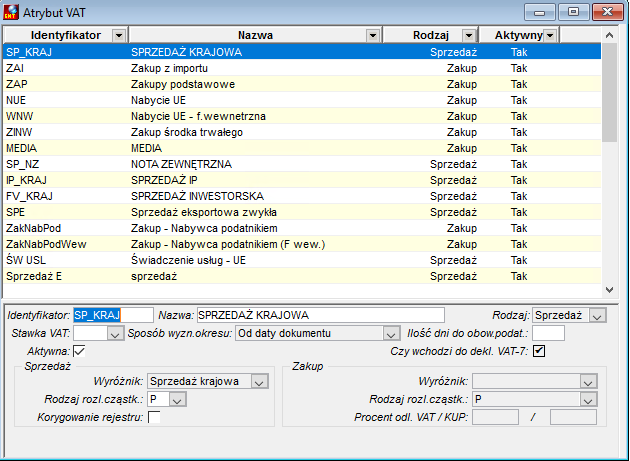Maximize the Atrybut VAT window
The width and height of the screenshot is (630, 461).
click(x=573, y=12)
